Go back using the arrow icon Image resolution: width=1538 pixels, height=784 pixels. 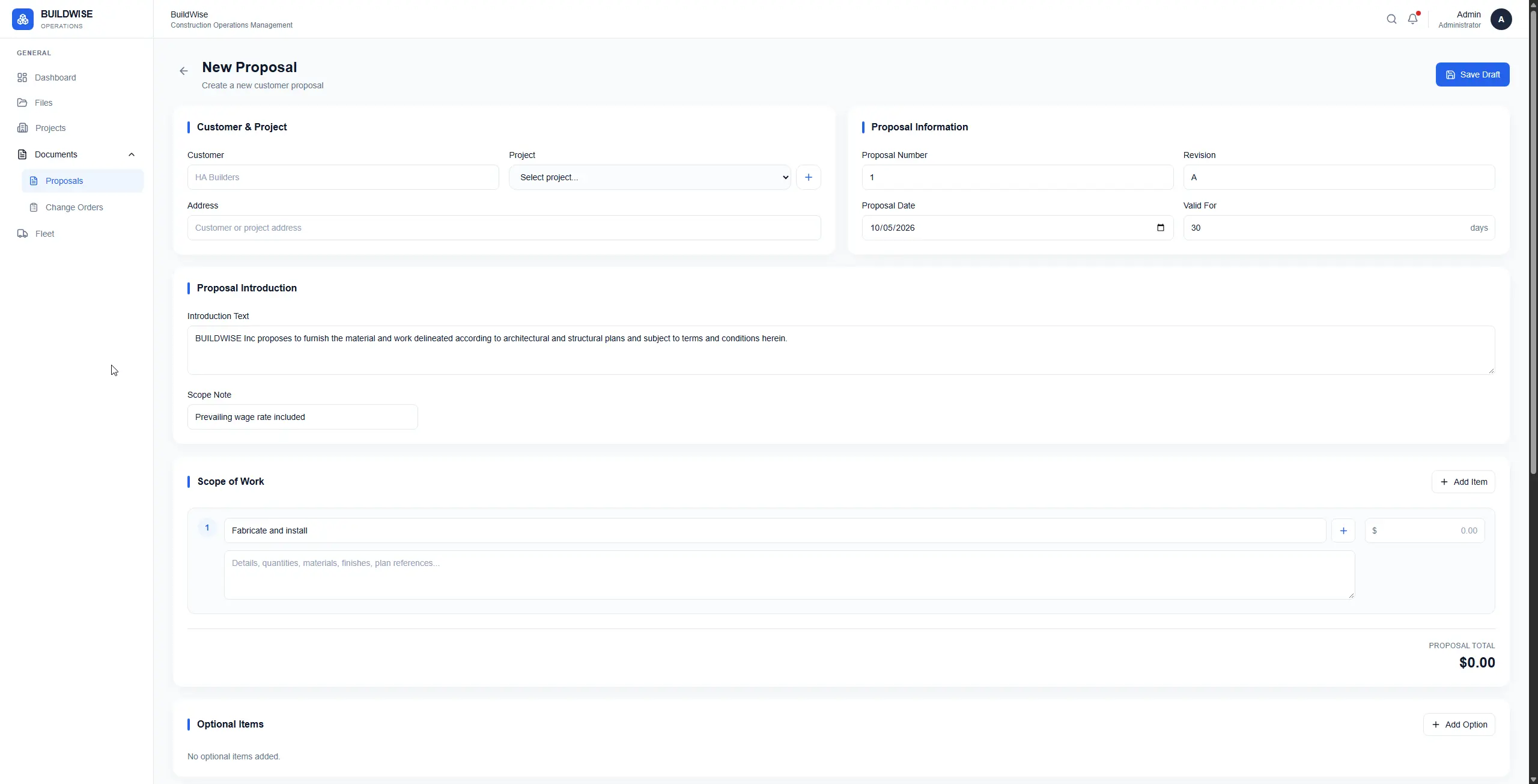click(184, 71)
